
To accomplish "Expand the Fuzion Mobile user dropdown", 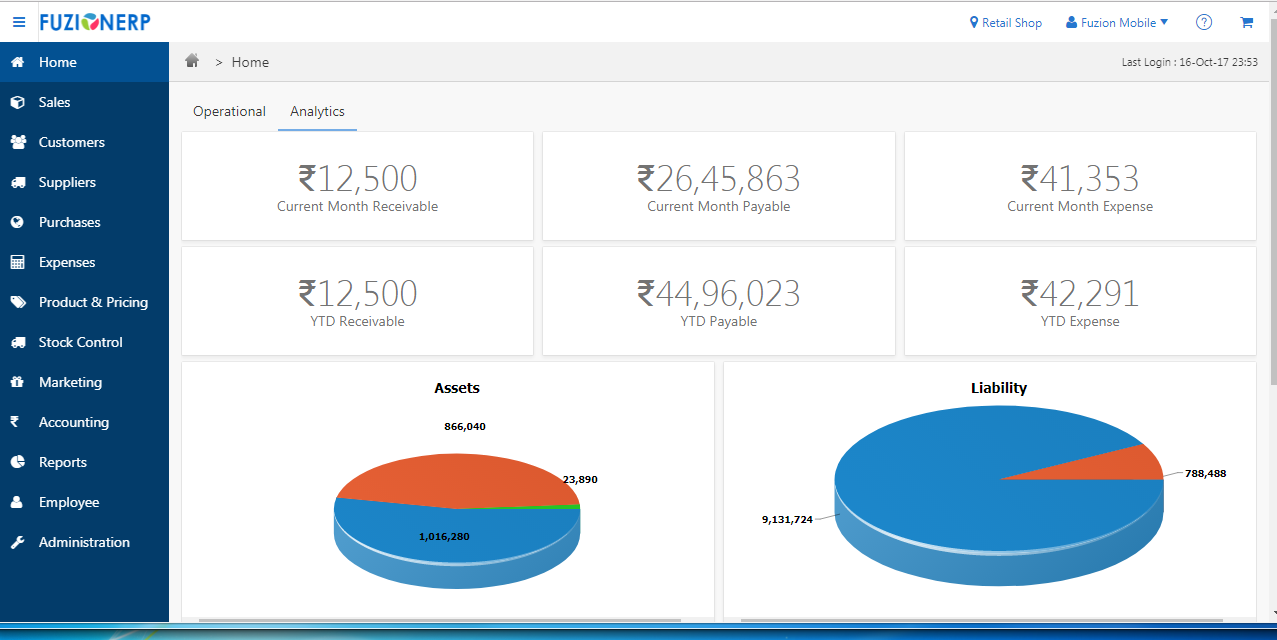I will [1117, 22].
